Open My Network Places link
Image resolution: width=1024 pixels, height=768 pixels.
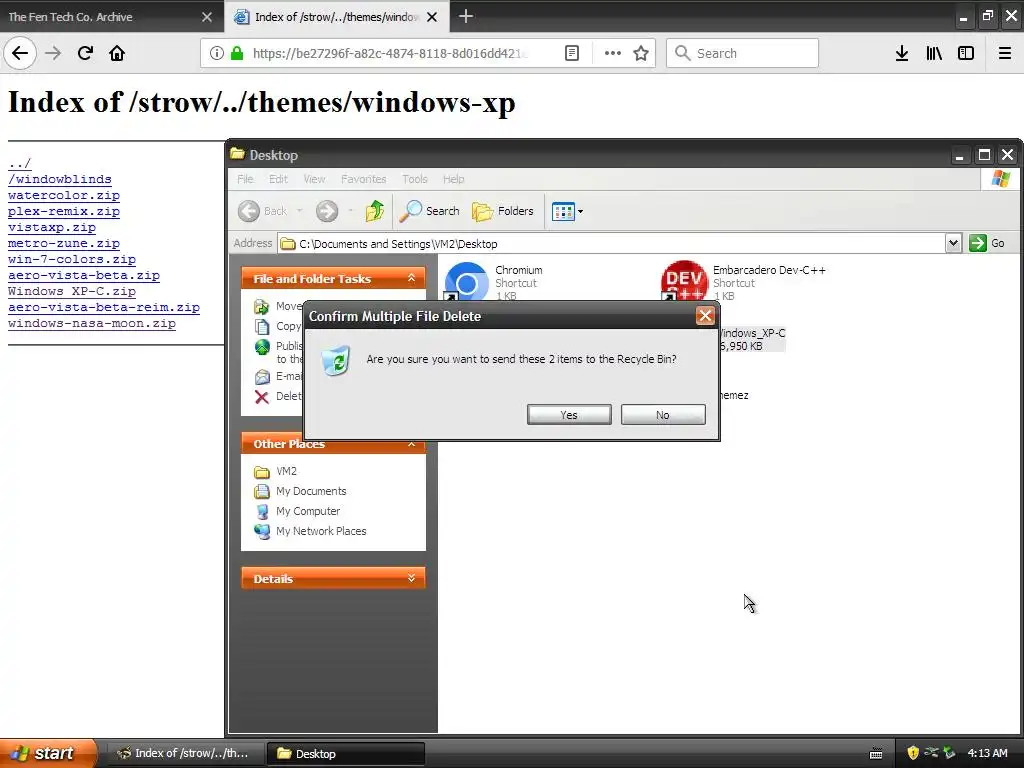pos(310,531)
